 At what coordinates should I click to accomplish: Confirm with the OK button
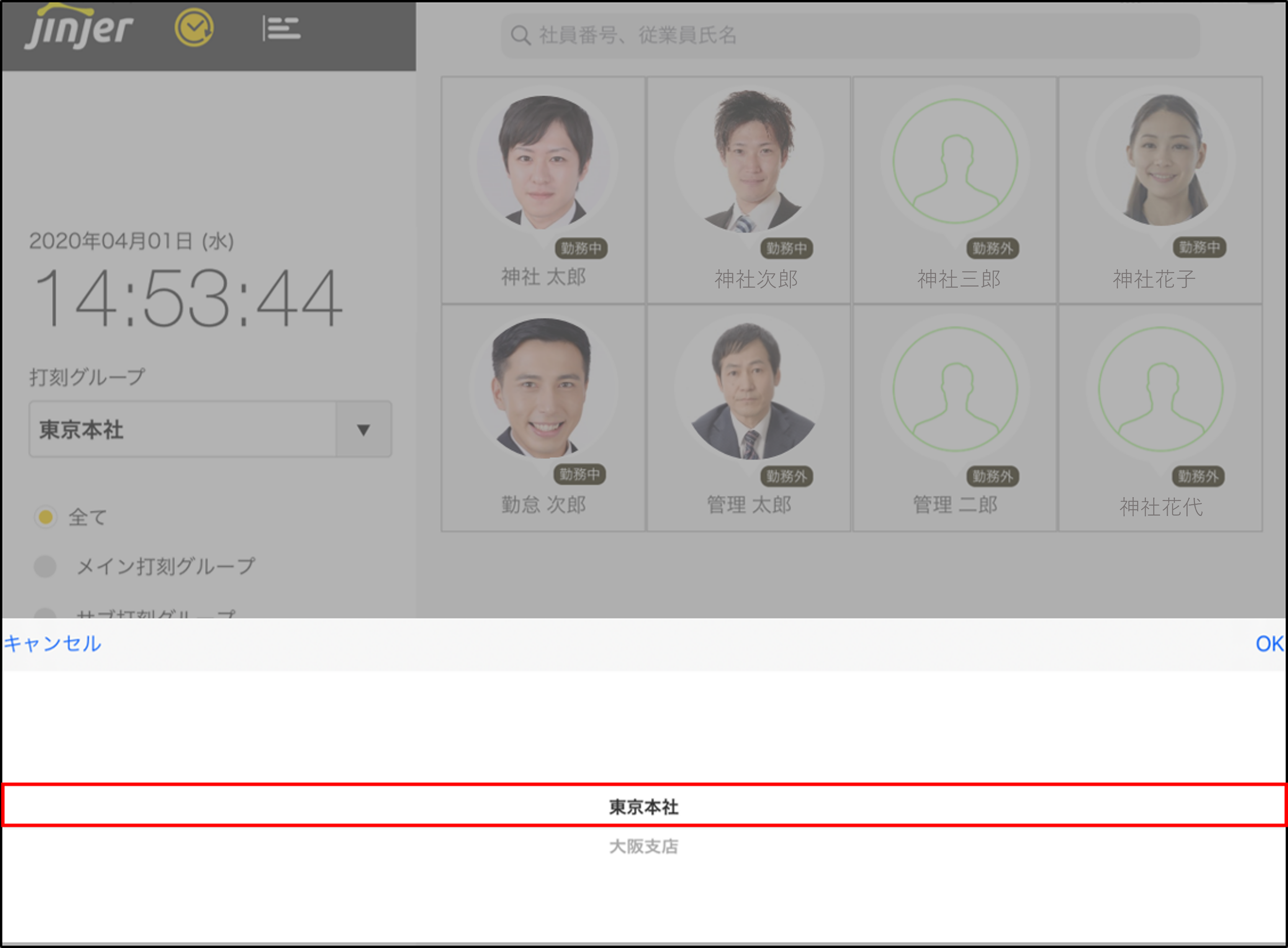coord(1268,643)
